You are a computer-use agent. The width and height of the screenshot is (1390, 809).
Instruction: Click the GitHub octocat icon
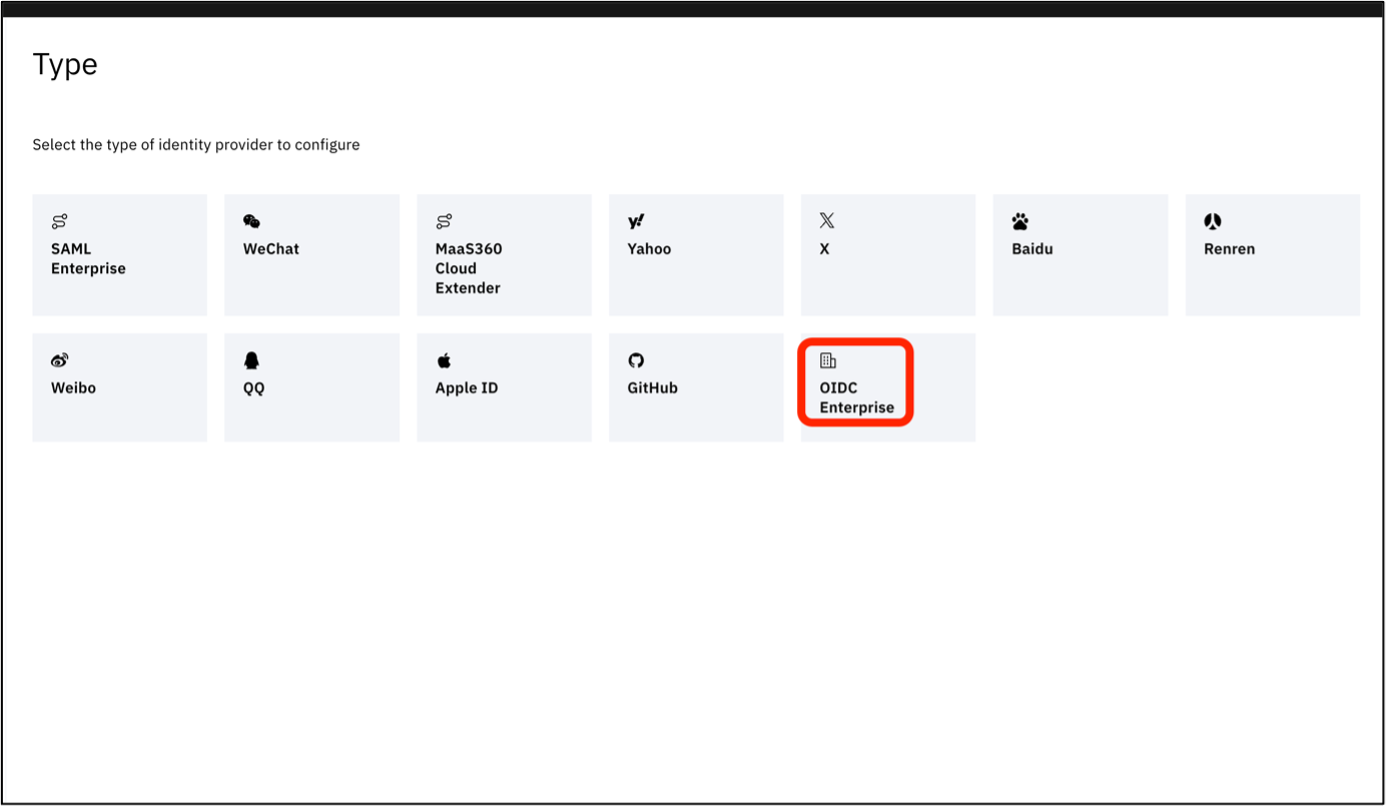click(635, 359)
